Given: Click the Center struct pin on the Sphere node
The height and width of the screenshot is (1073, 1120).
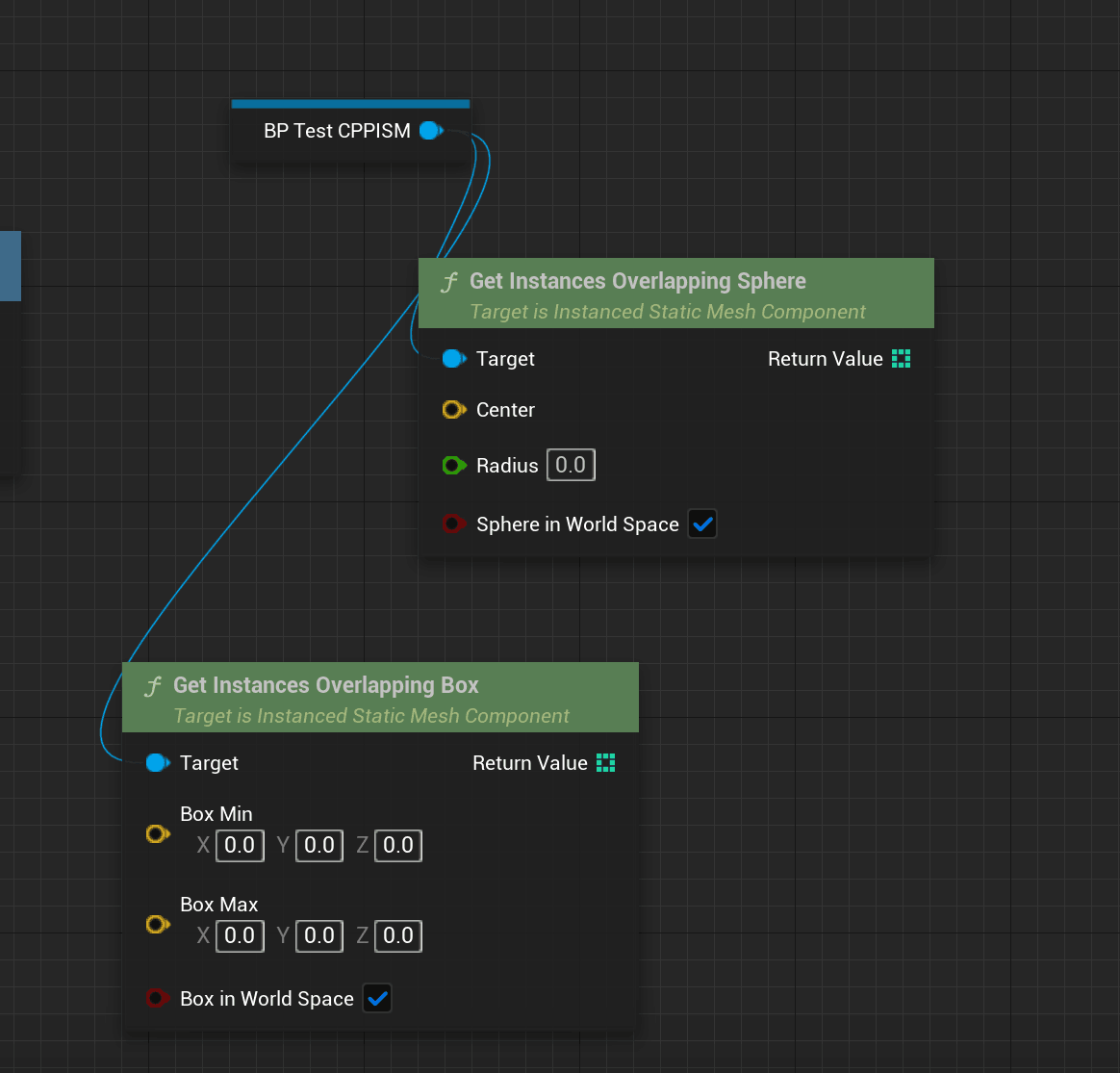Looking at the screenshot, I should tap(453, 409).
